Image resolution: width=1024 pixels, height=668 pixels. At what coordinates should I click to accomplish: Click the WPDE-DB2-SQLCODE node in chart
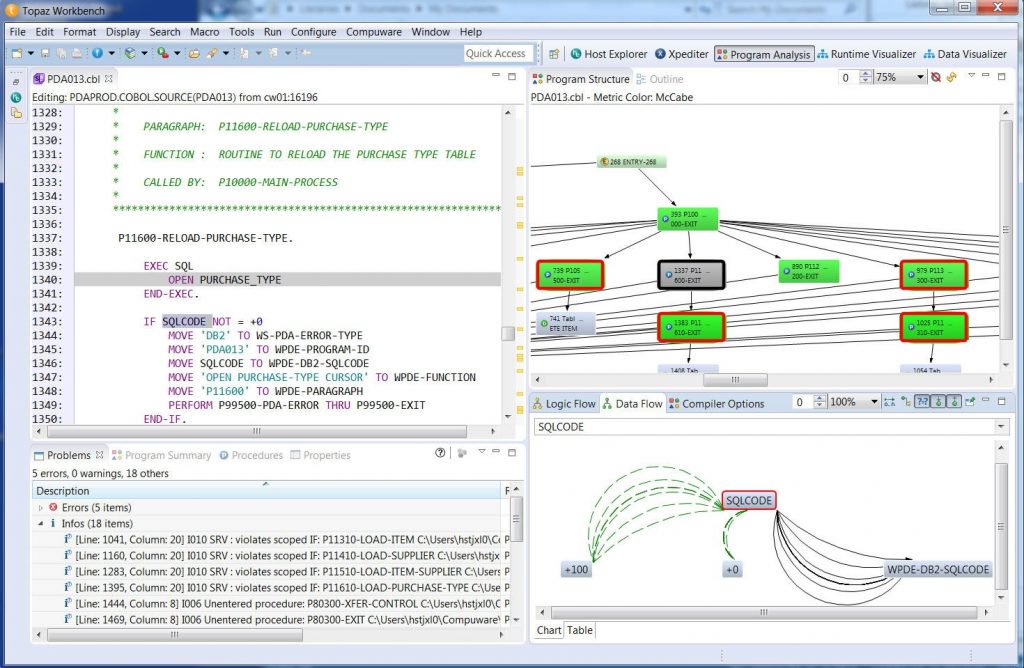(937, 569)
